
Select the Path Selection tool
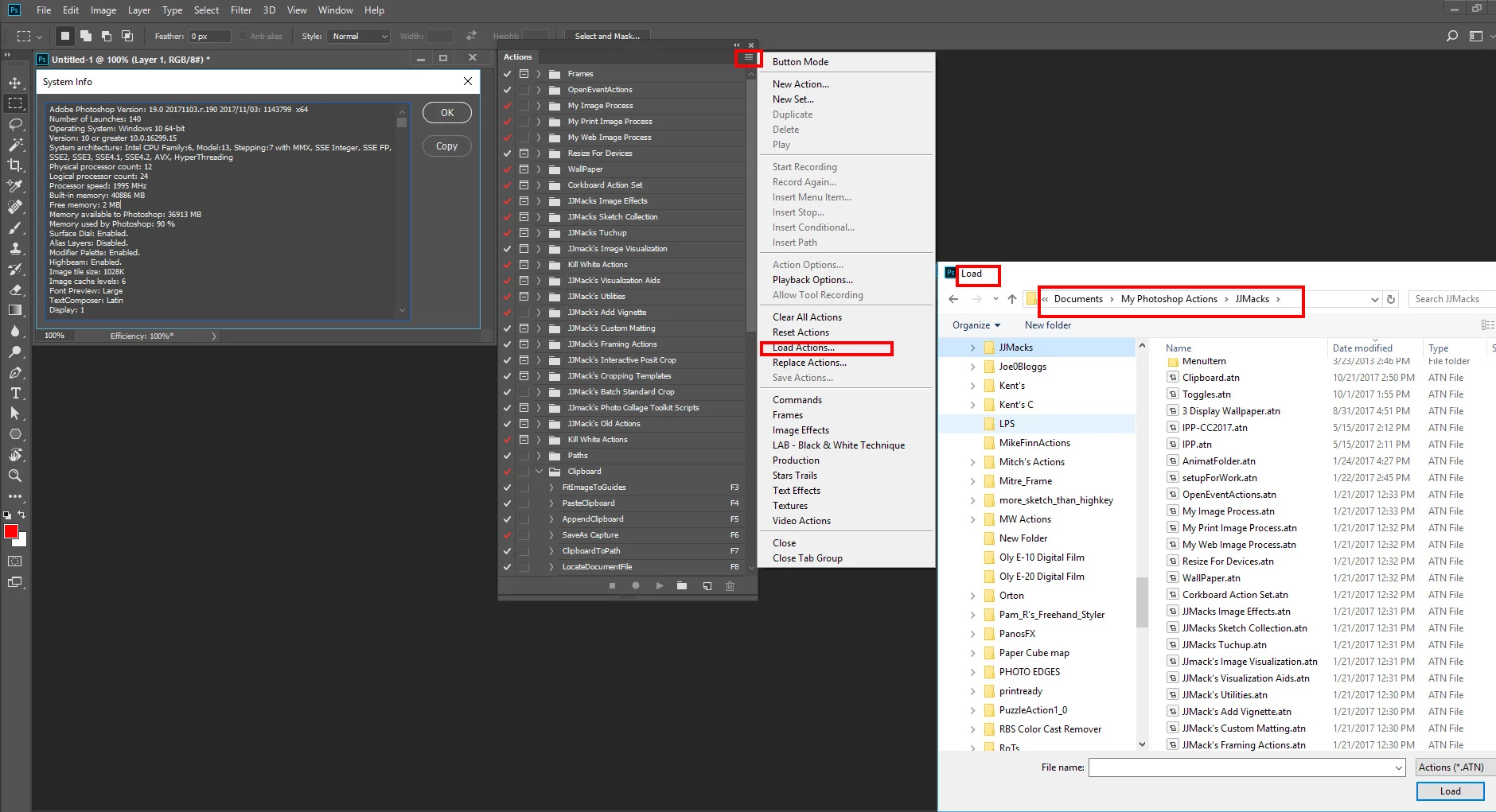15,414
